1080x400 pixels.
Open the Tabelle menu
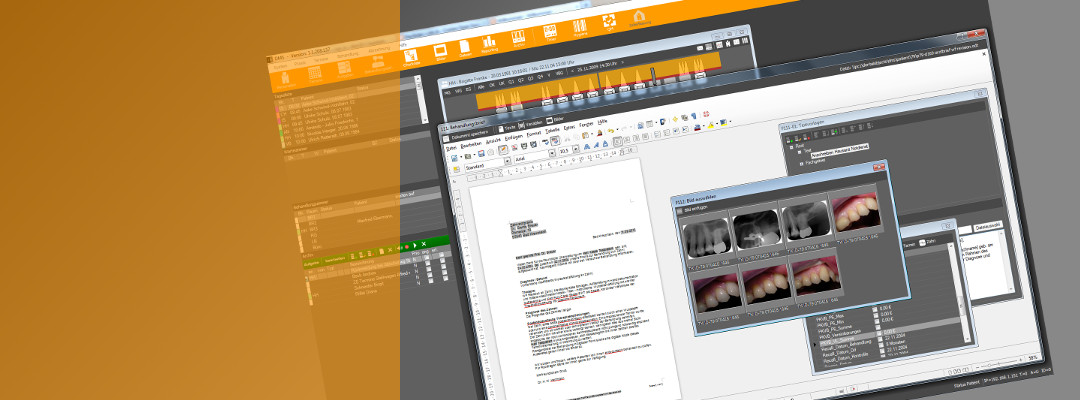tap(552, 131)
